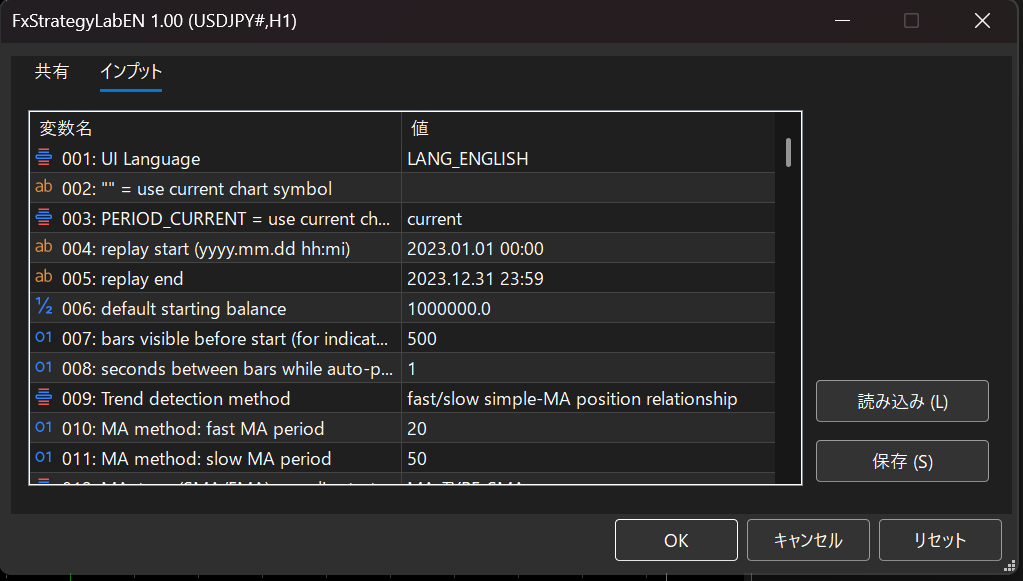Click double-type icon beside 006 starting balance
The image size is (1023, 581).
(x=44, y=306)
